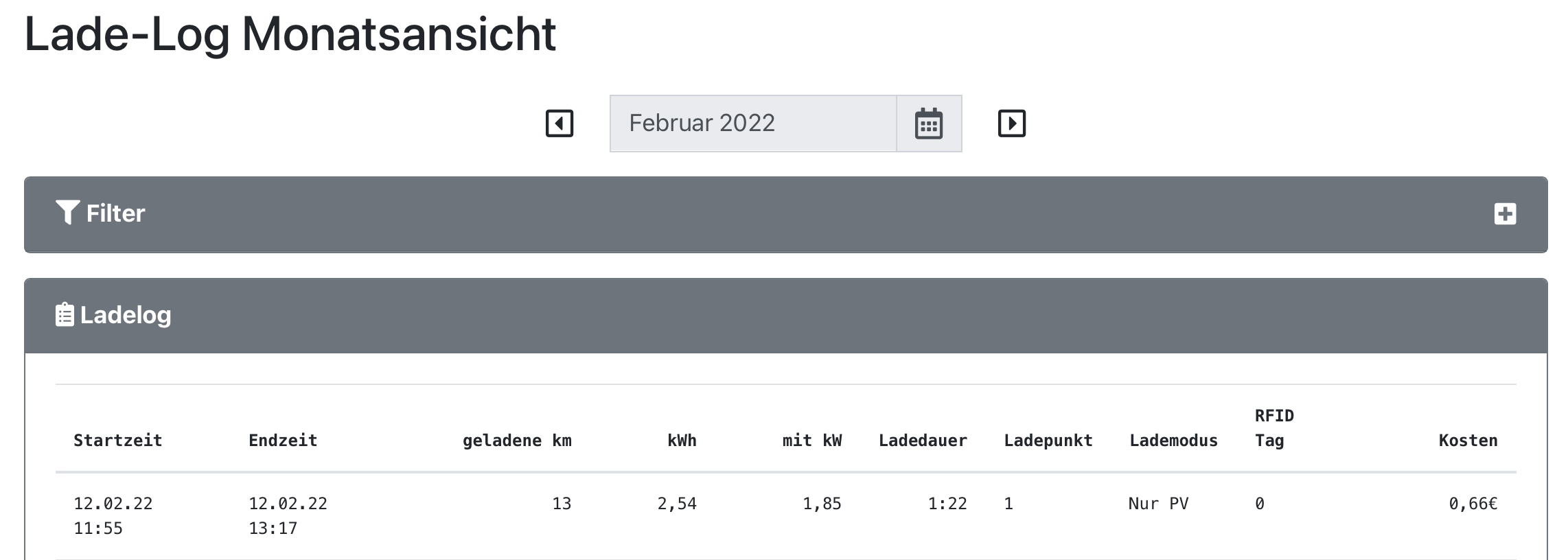Click the Februar 2022 month field
1568x560 pixels.
[x=752, y=124]
